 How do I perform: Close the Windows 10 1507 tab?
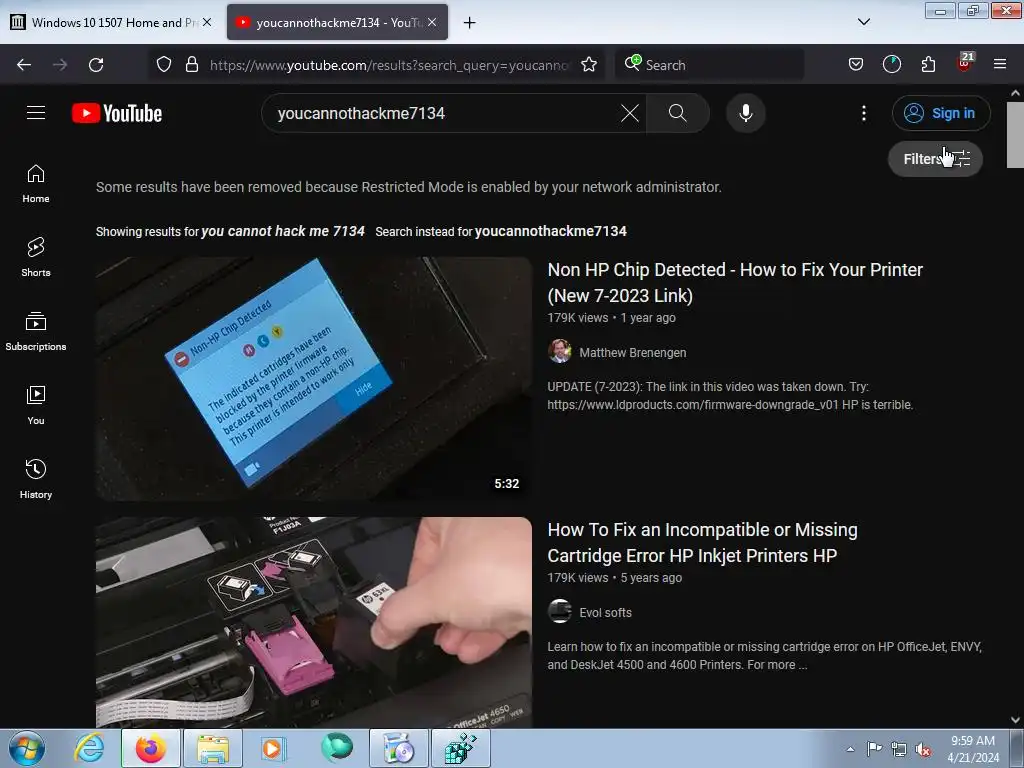[x=207, y=22]
